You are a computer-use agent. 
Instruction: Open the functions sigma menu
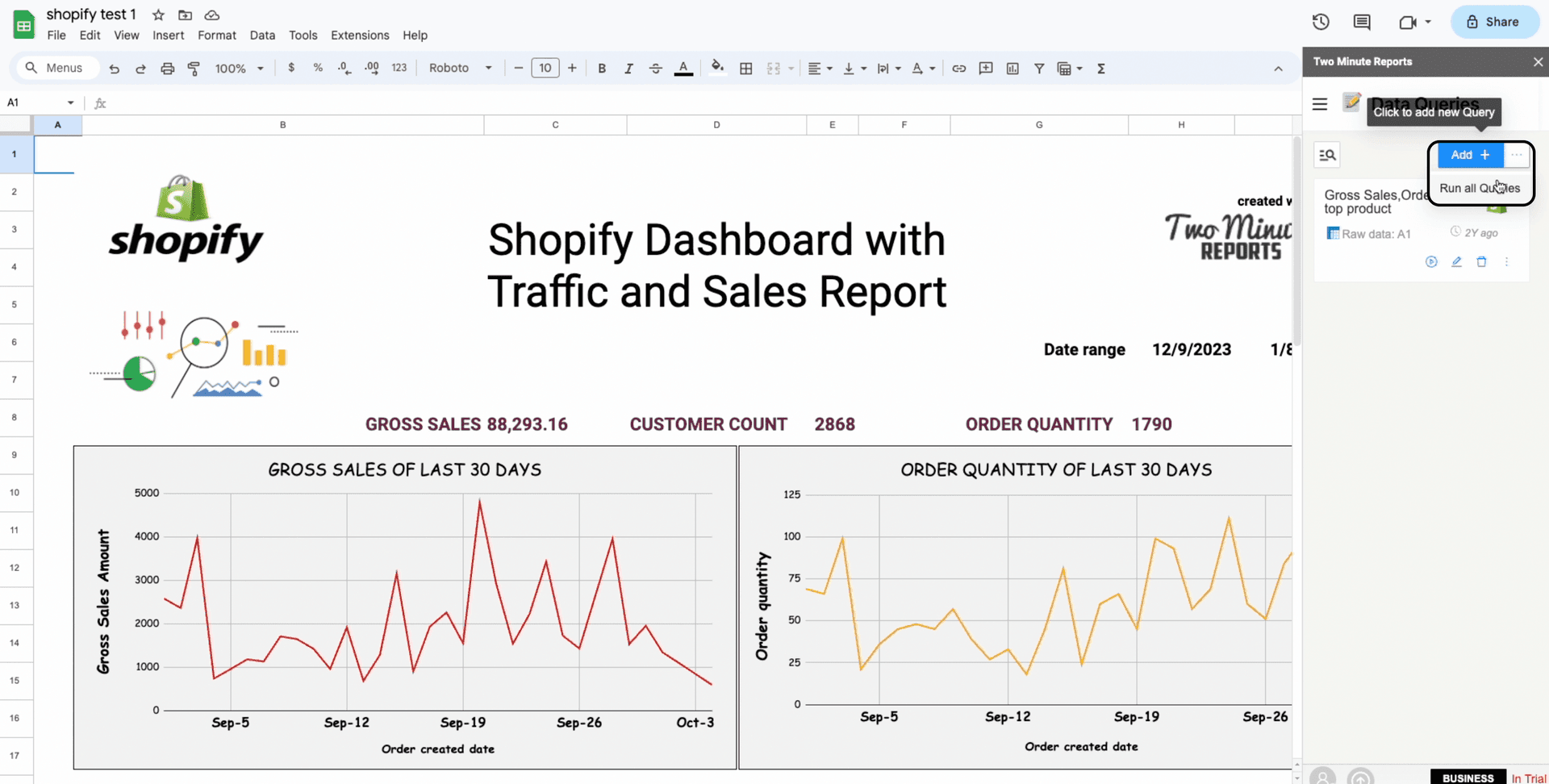[x=1101, y=69]
